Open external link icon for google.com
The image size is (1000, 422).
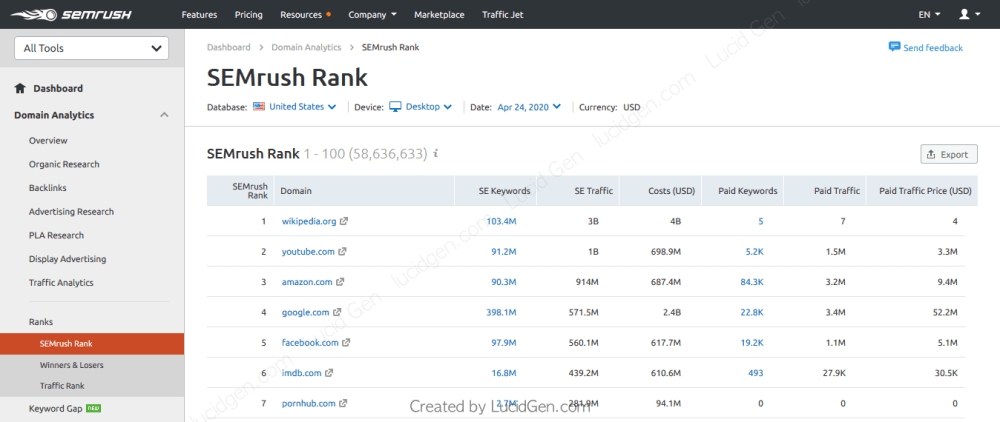(337, 312)
